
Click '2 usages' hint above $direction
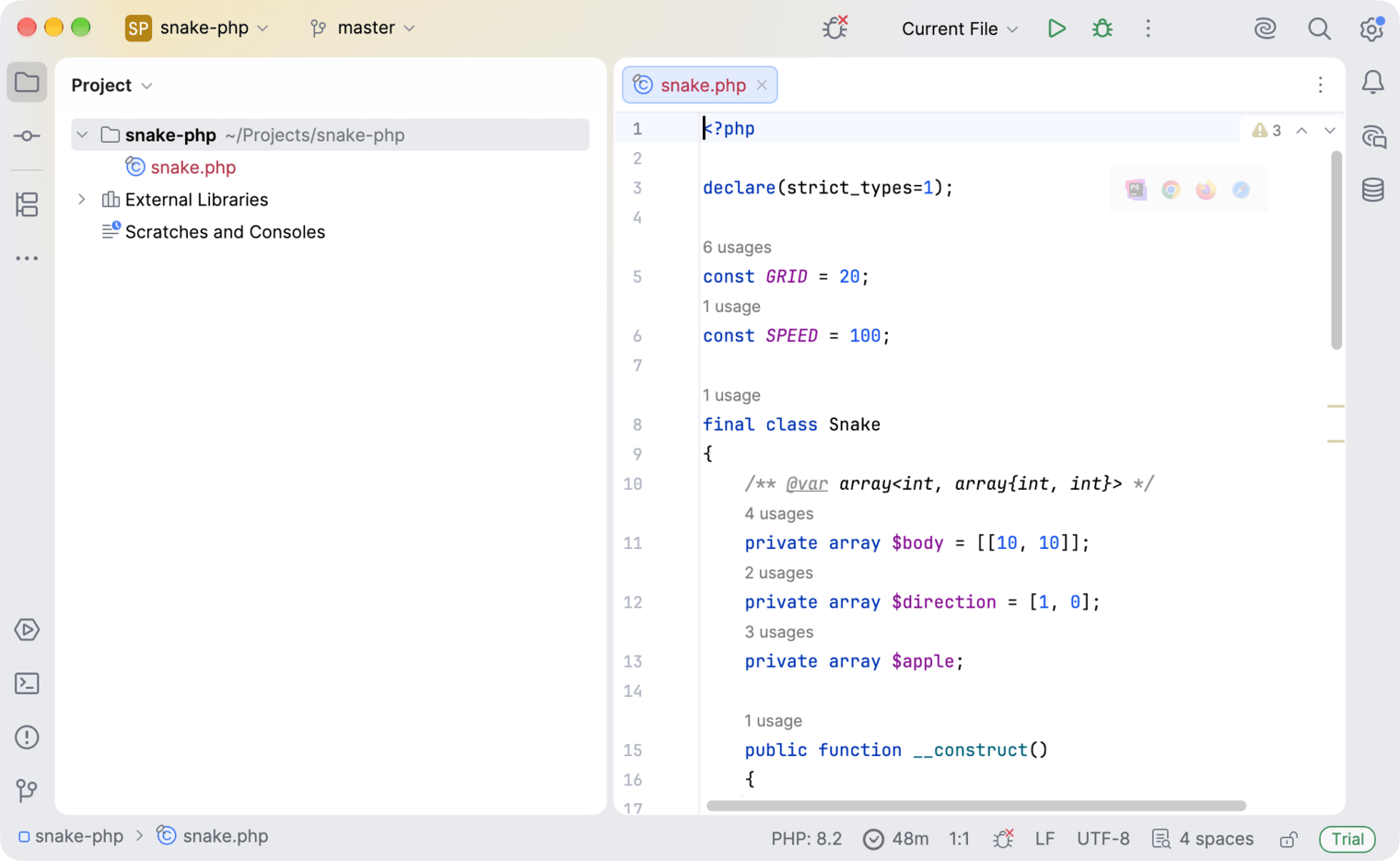pyautogui.click(x=778, y=573)
